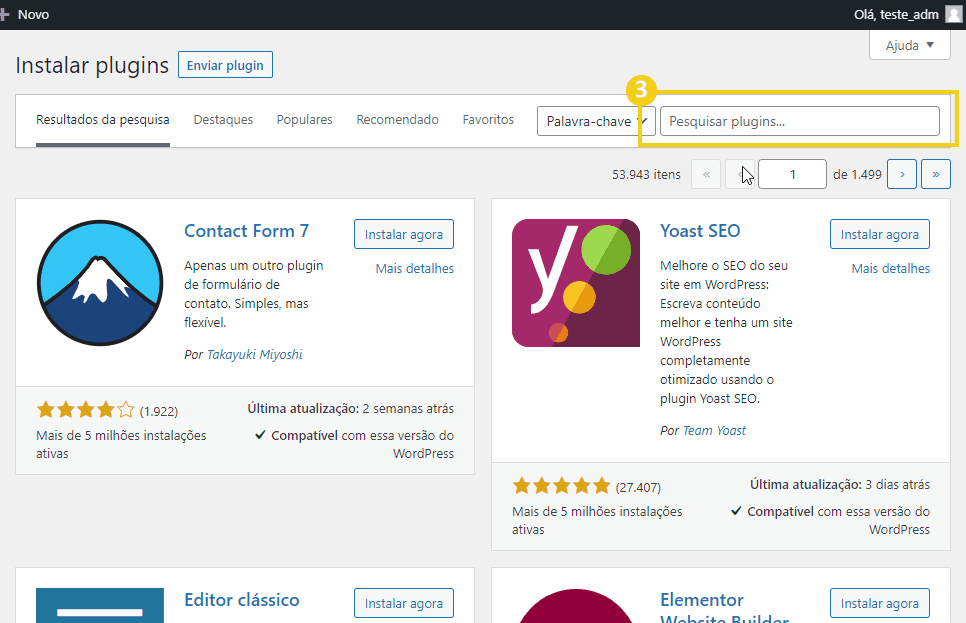The height and width of the screenshot is (623, 966).
Task: Click the "de 1.499" total pages text
Action: pos(857,174)
